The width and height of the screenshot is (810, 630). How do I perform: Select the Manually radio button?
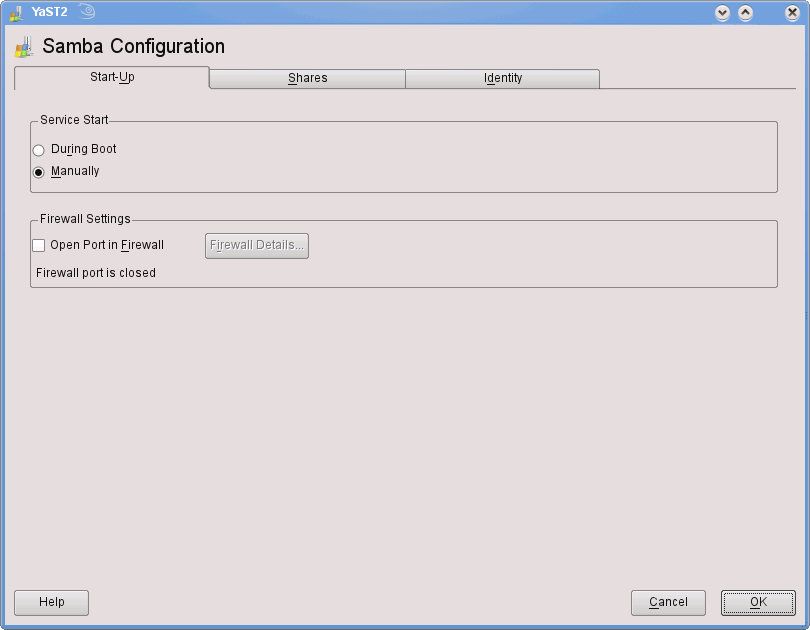coord(39,172)
